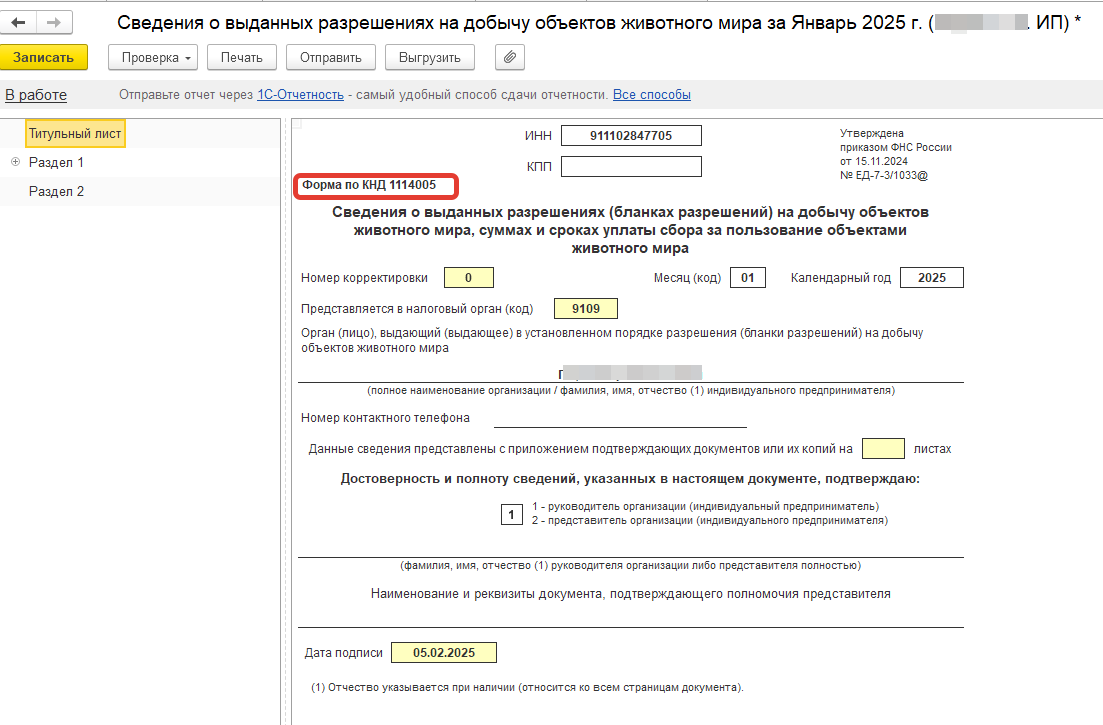Click the forward navigation arrow
The width and height of the screenshot is (1103, 725).
click(x=54, y=21)
